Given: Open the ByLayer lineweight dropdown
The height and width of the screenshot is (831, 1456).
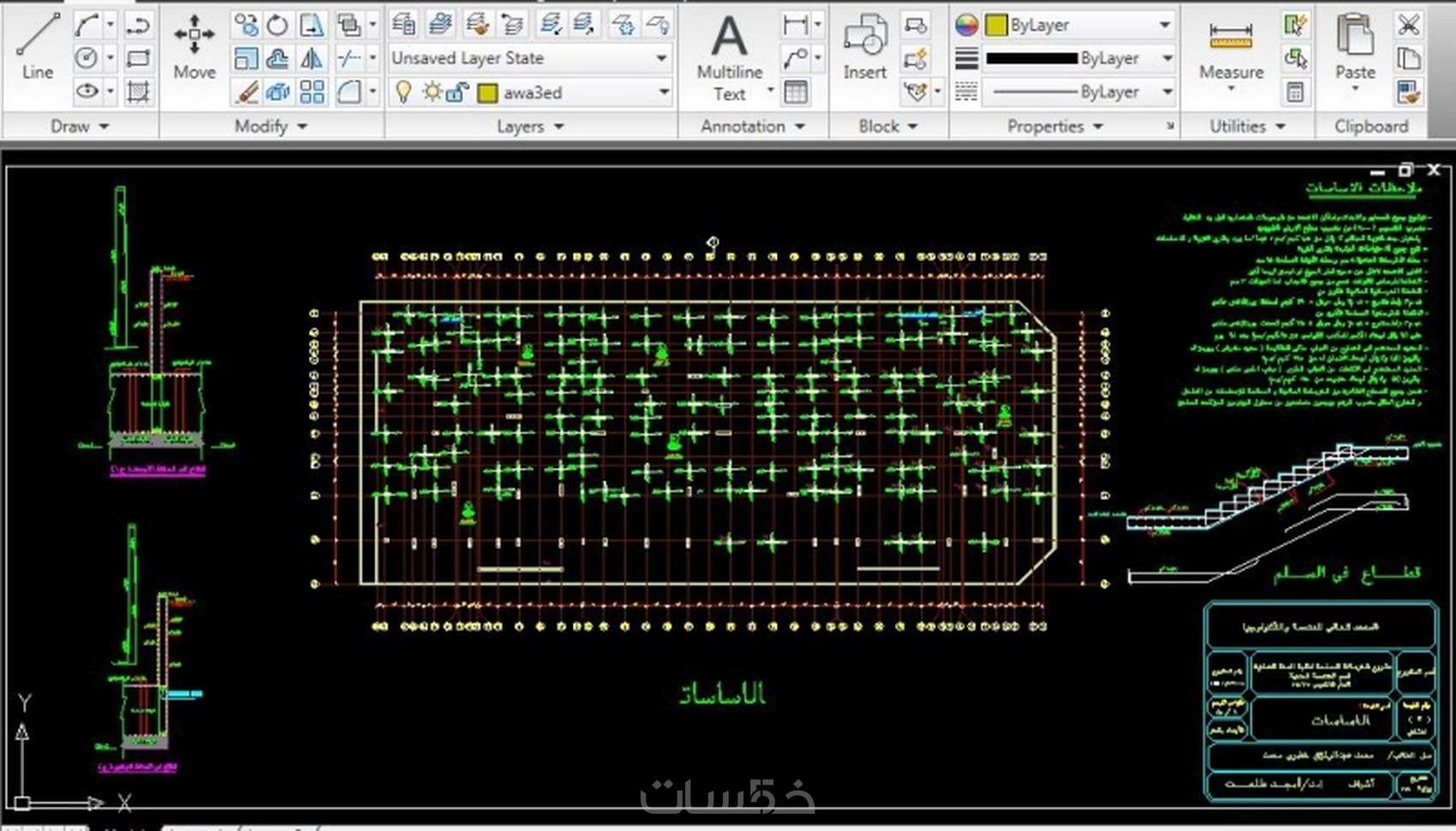Looking at the screenshot, I should click(x=1167, y=58).
